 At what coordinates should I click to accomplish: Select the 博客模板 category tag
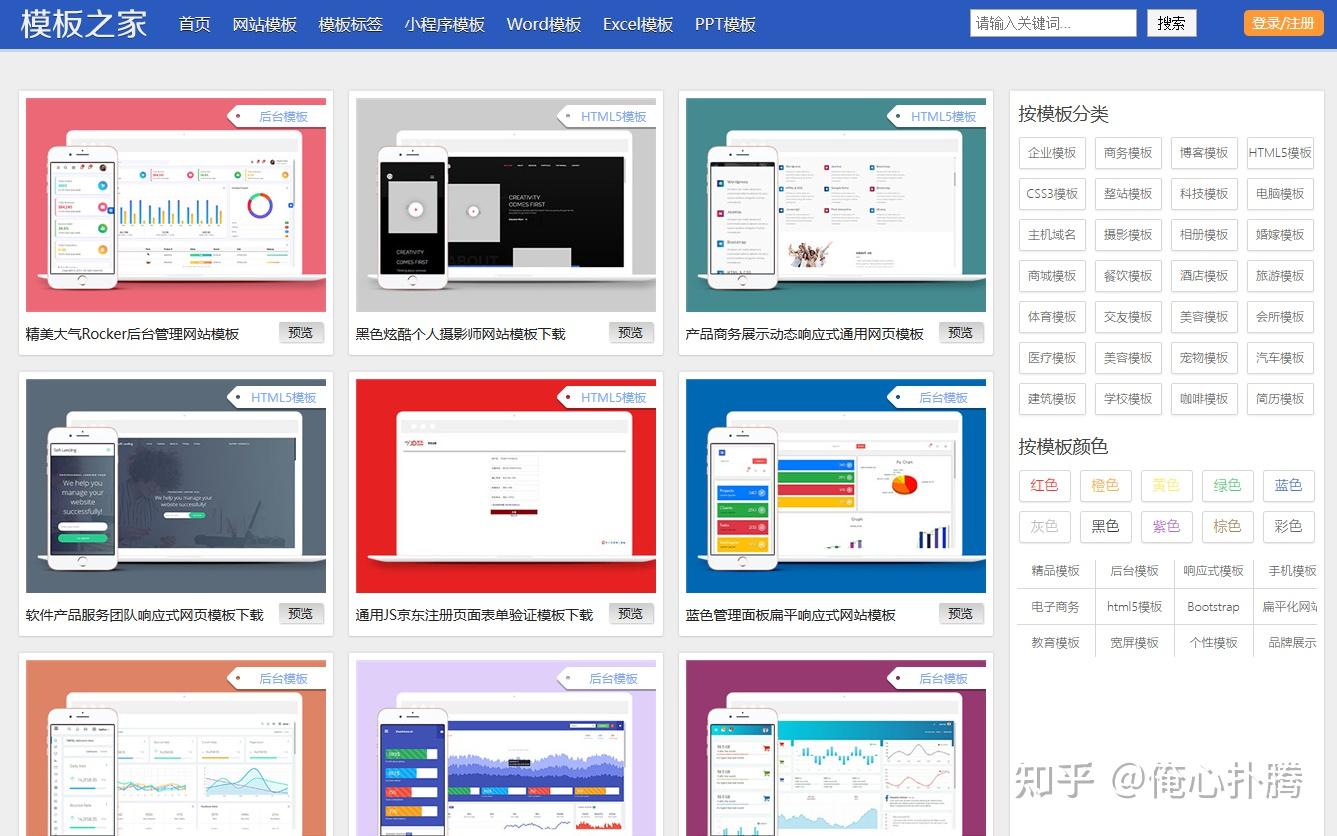(x=1204, y=153)
